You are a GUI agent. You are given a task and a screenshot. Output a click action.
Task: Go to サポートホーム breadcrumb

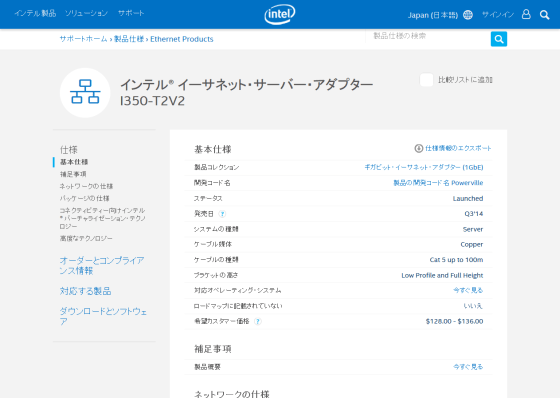(83, 39)
